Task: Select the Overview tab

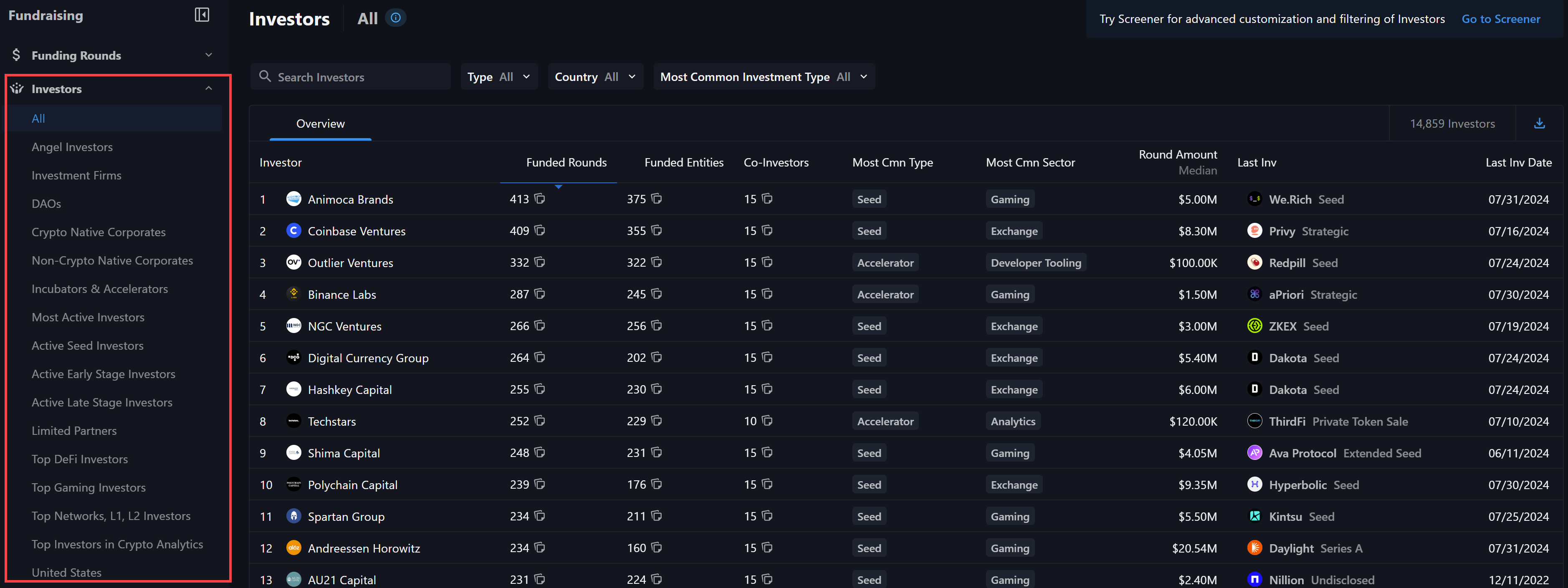Action: point(320,124)
